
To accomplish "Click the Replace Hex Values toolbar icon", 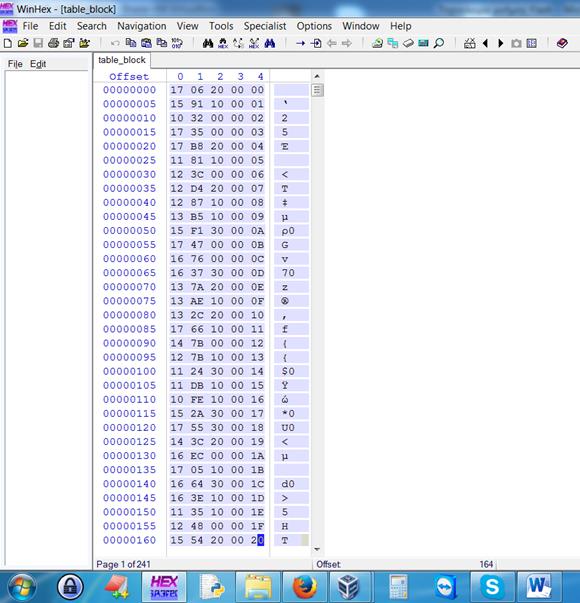I will coord(254,43).
